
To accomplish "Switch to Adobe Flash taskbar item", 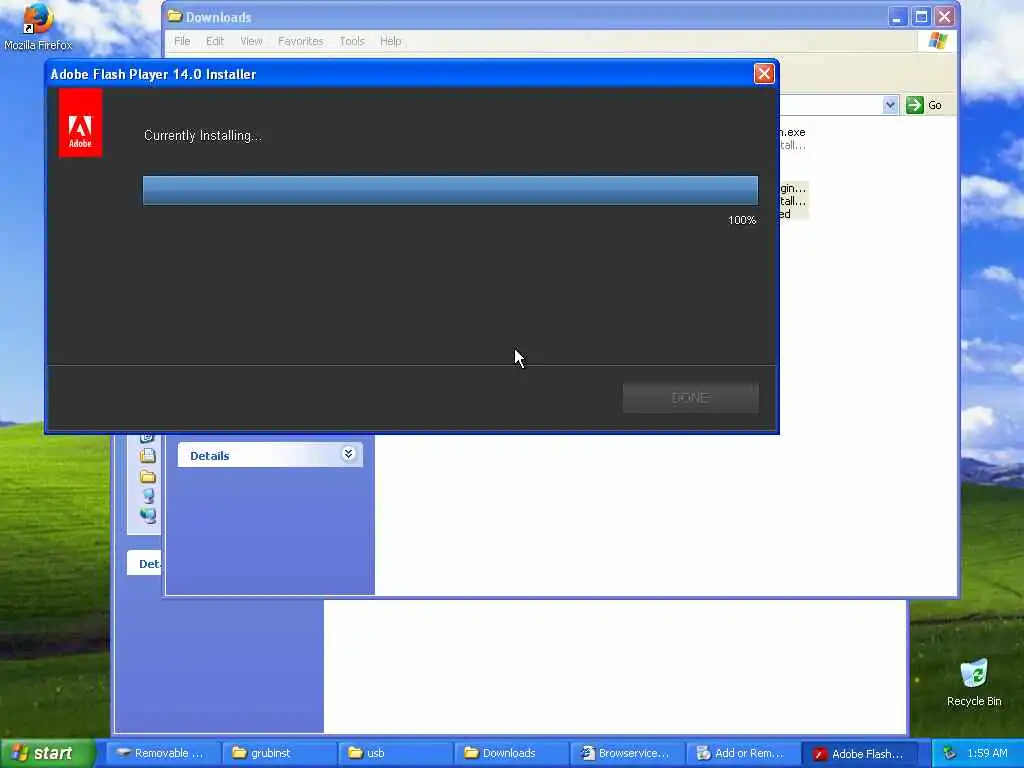I will [860, 754].
